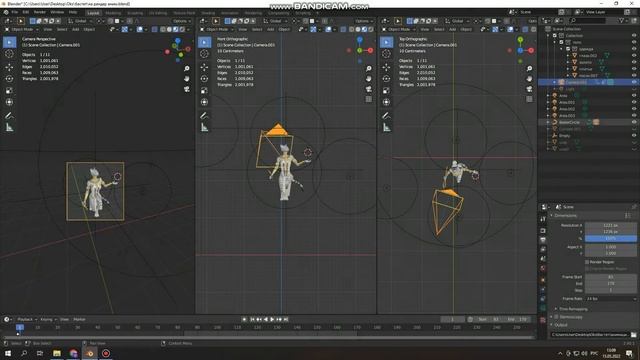Toggle visibility of Area.001 light
This screenshot has width=640, height=360.
point(634,102)
